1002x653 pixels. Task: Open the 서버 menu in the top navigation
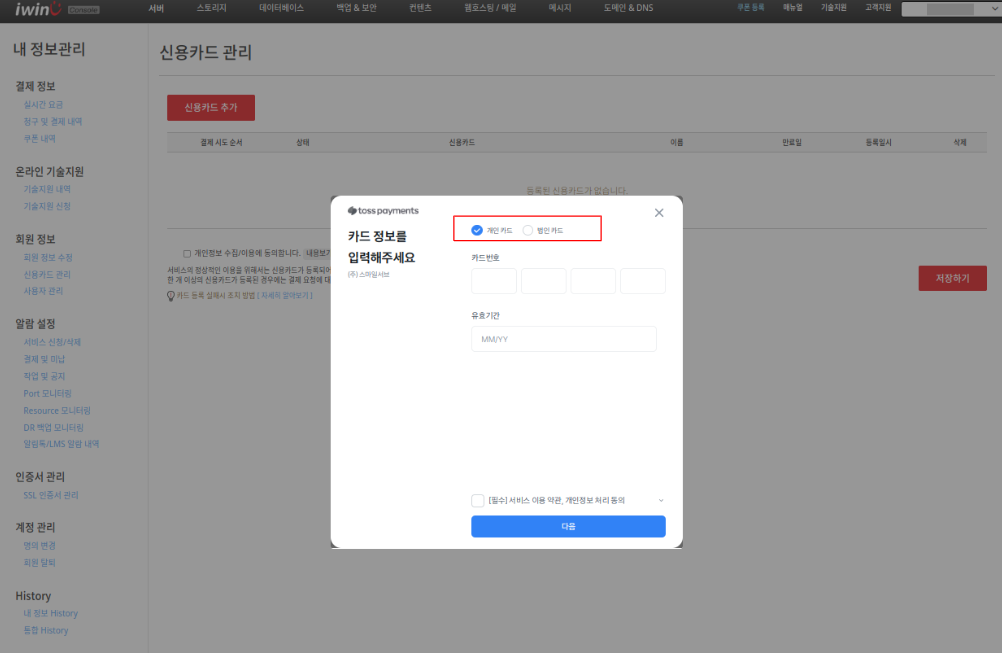tap(156, 8)
